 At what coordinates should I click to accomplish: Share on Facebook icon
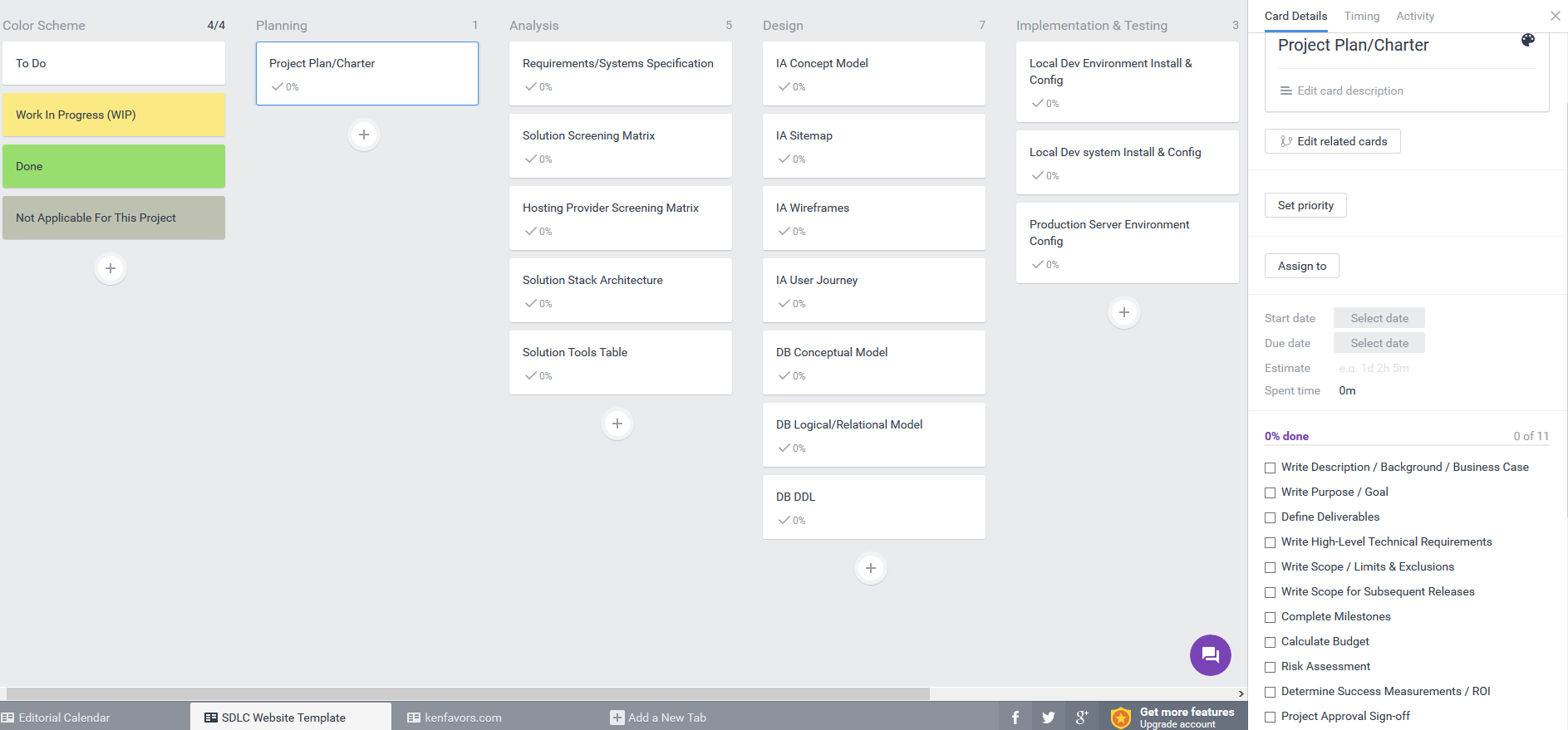(x=1015, y=718)
